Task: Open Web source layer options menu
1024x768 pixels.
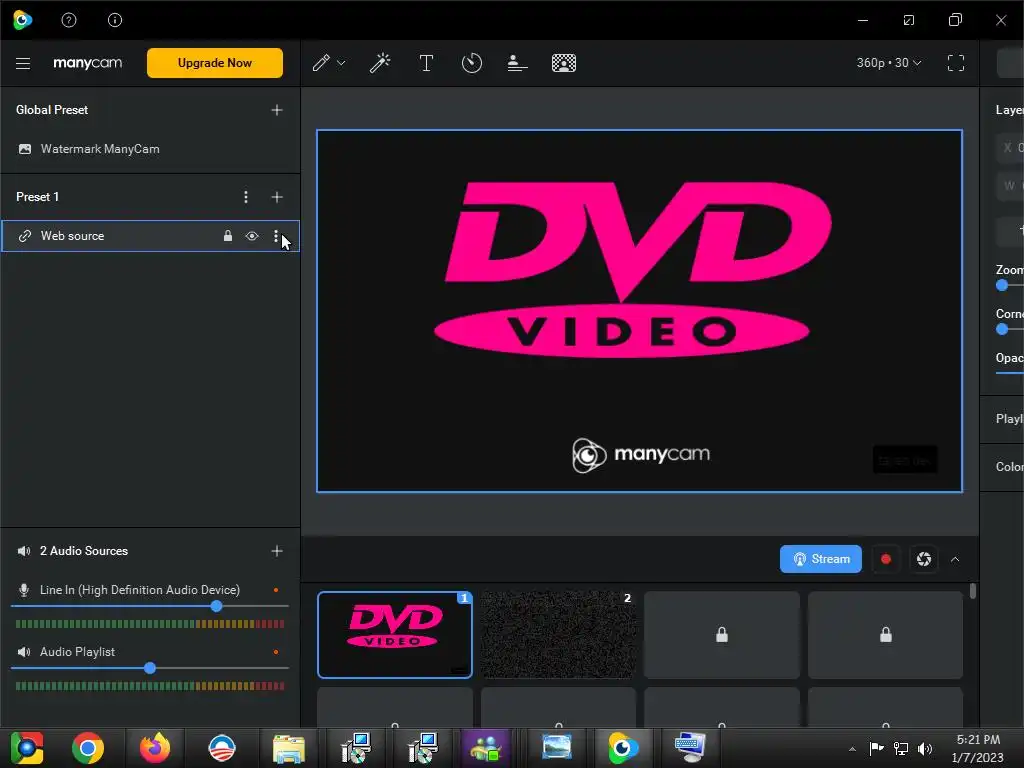Action: [276, 236]
